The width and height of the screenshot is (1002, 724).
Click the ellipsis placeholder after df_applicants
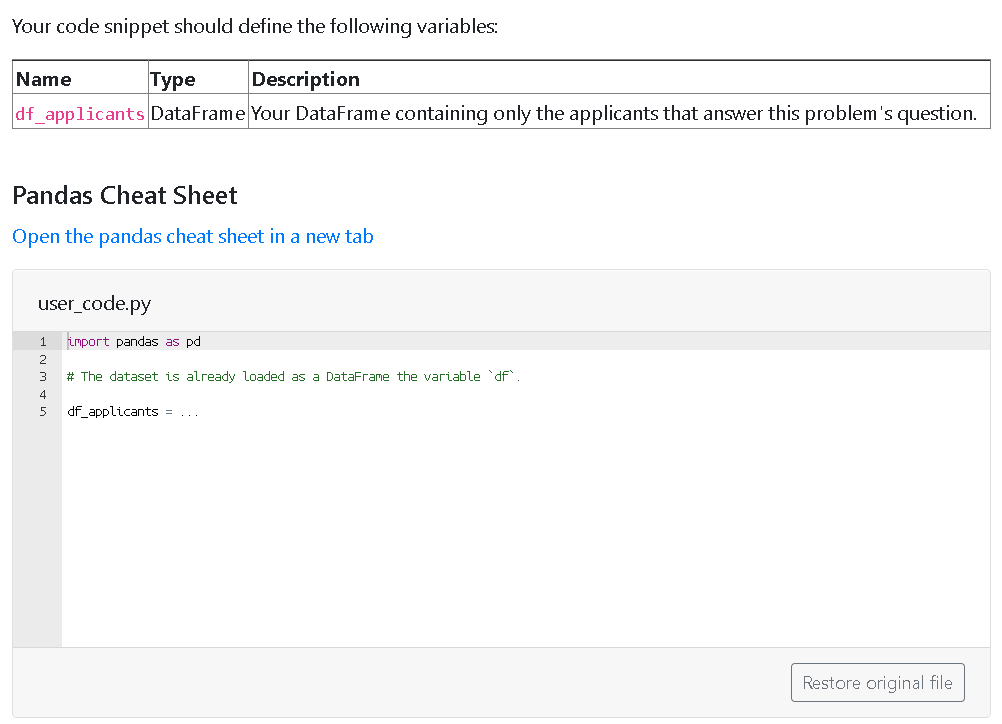[x=190, y=411]
